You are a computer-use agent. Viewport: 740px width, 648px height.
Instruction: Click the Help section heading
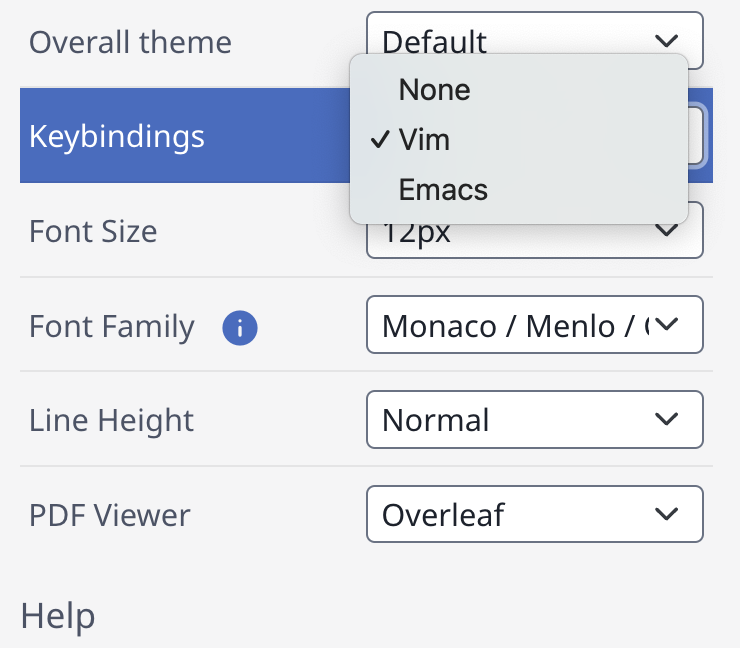(x=58, y=616)
